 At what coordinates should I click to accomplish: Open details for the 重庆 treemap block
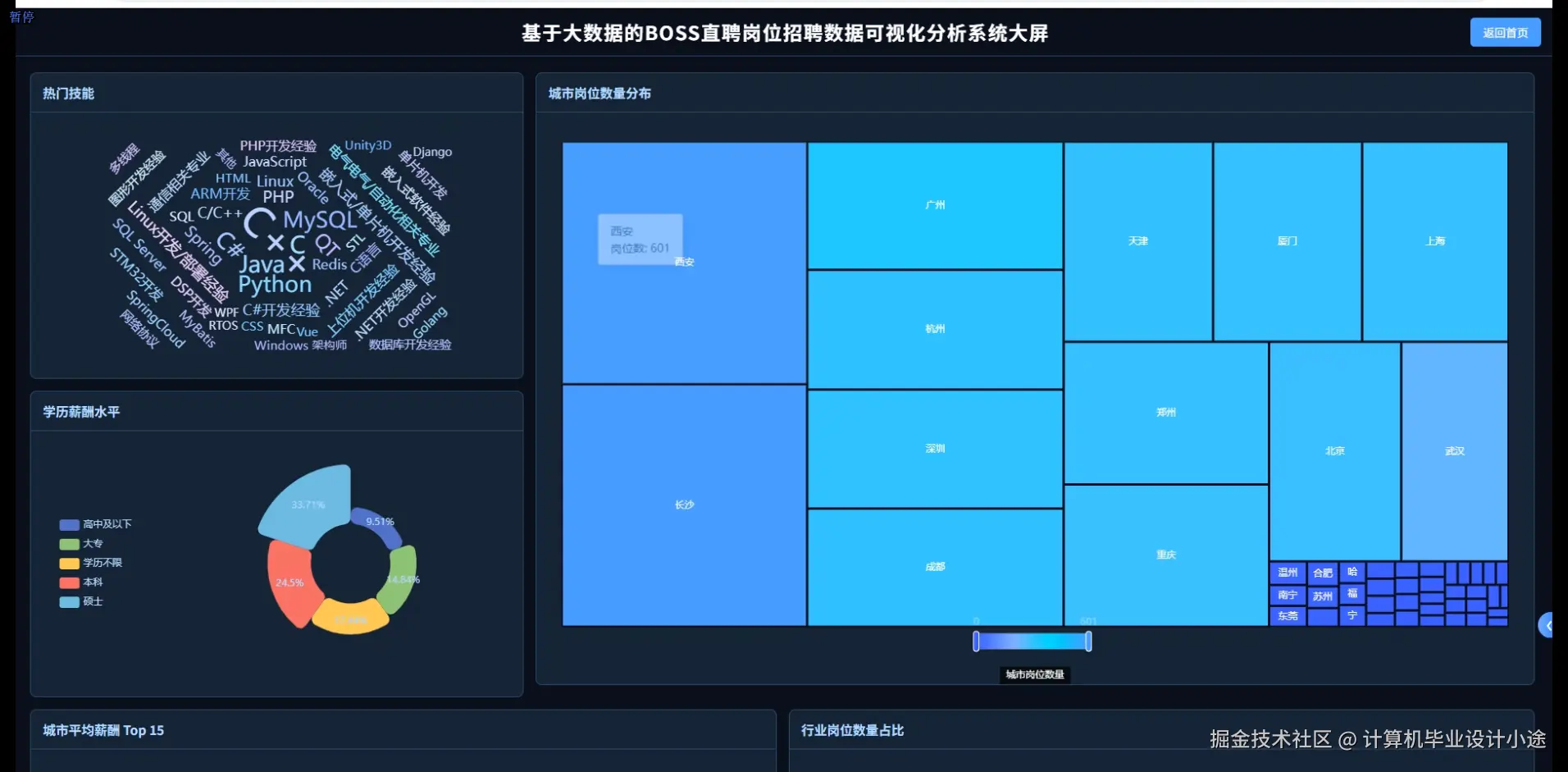click(x=1166, y=555)
